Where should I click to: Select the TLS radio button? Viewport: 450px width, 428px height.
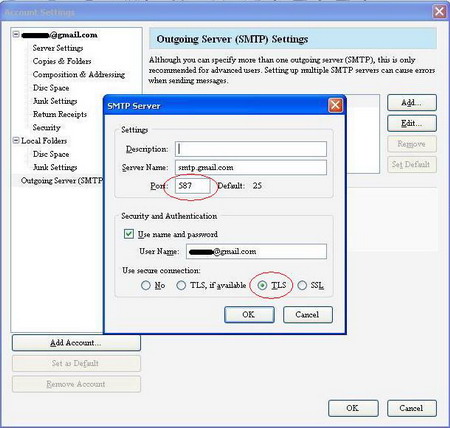[x=263, y=285]
